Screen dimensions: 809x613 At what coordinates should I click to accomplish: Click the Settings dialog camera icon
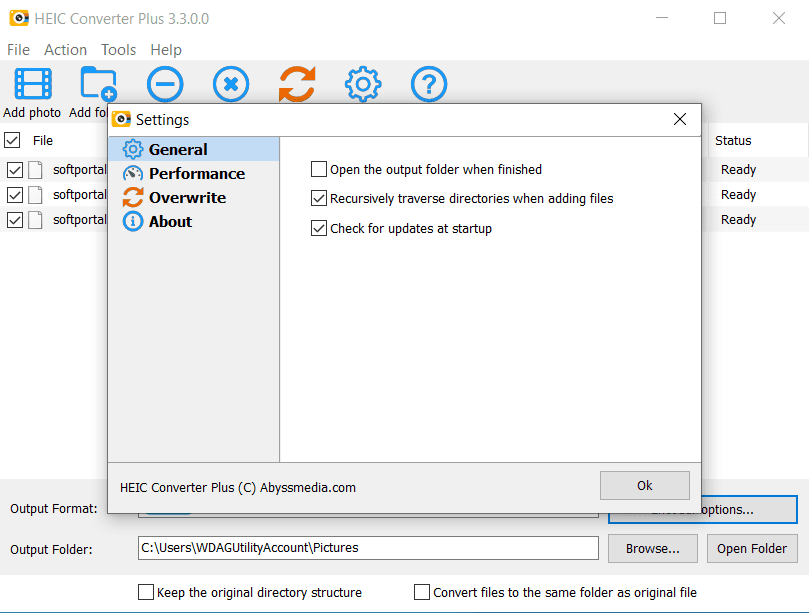(x=121, y=119)
